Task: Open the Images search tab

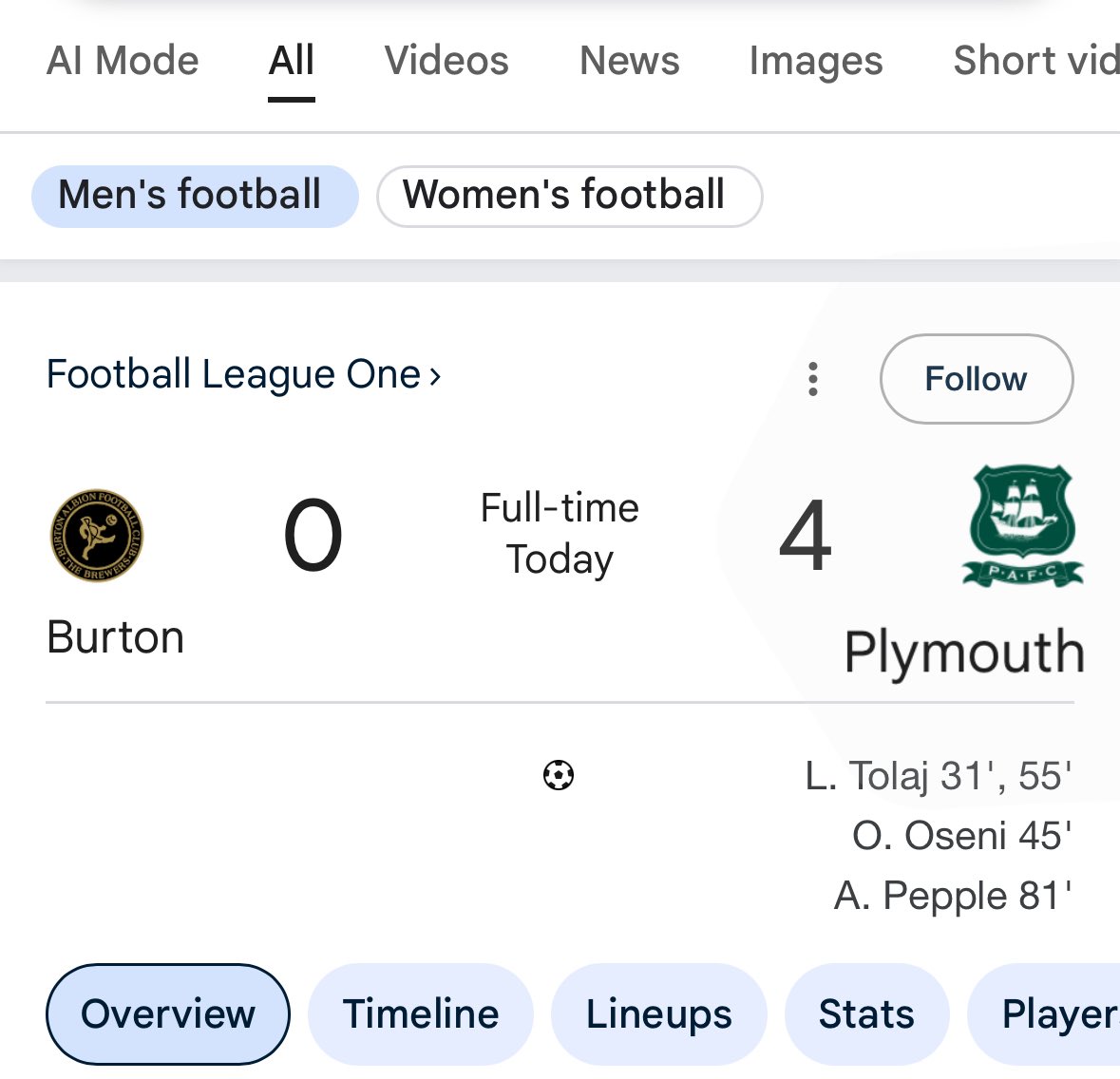Action: [x=816, y=61]
